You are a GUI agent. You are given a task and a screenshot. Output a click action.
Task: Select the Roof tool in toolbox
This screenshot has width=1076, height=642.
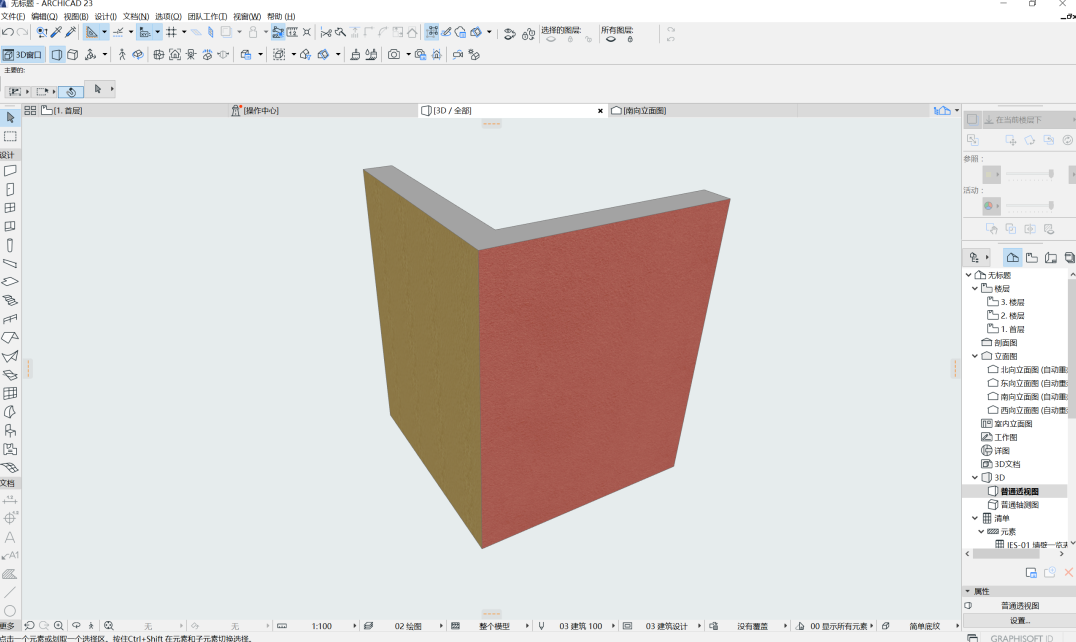coord(10,337)
